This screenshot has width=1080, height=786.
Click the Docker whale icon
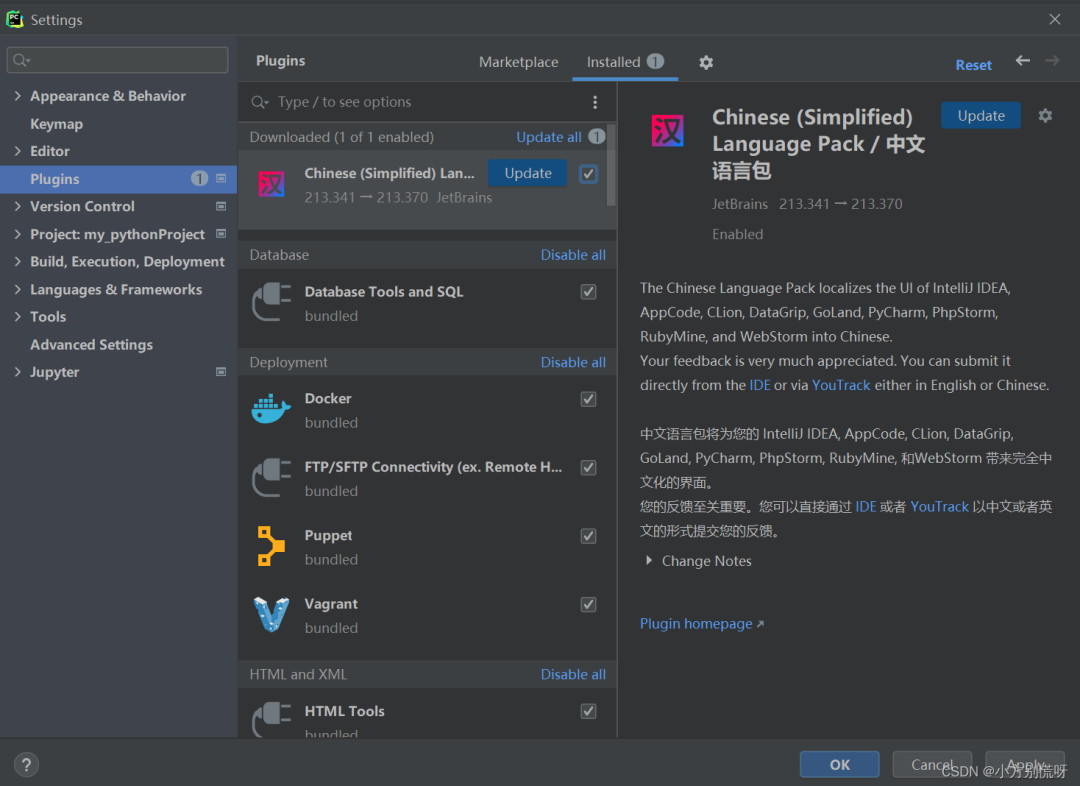(x=271, y=409)
